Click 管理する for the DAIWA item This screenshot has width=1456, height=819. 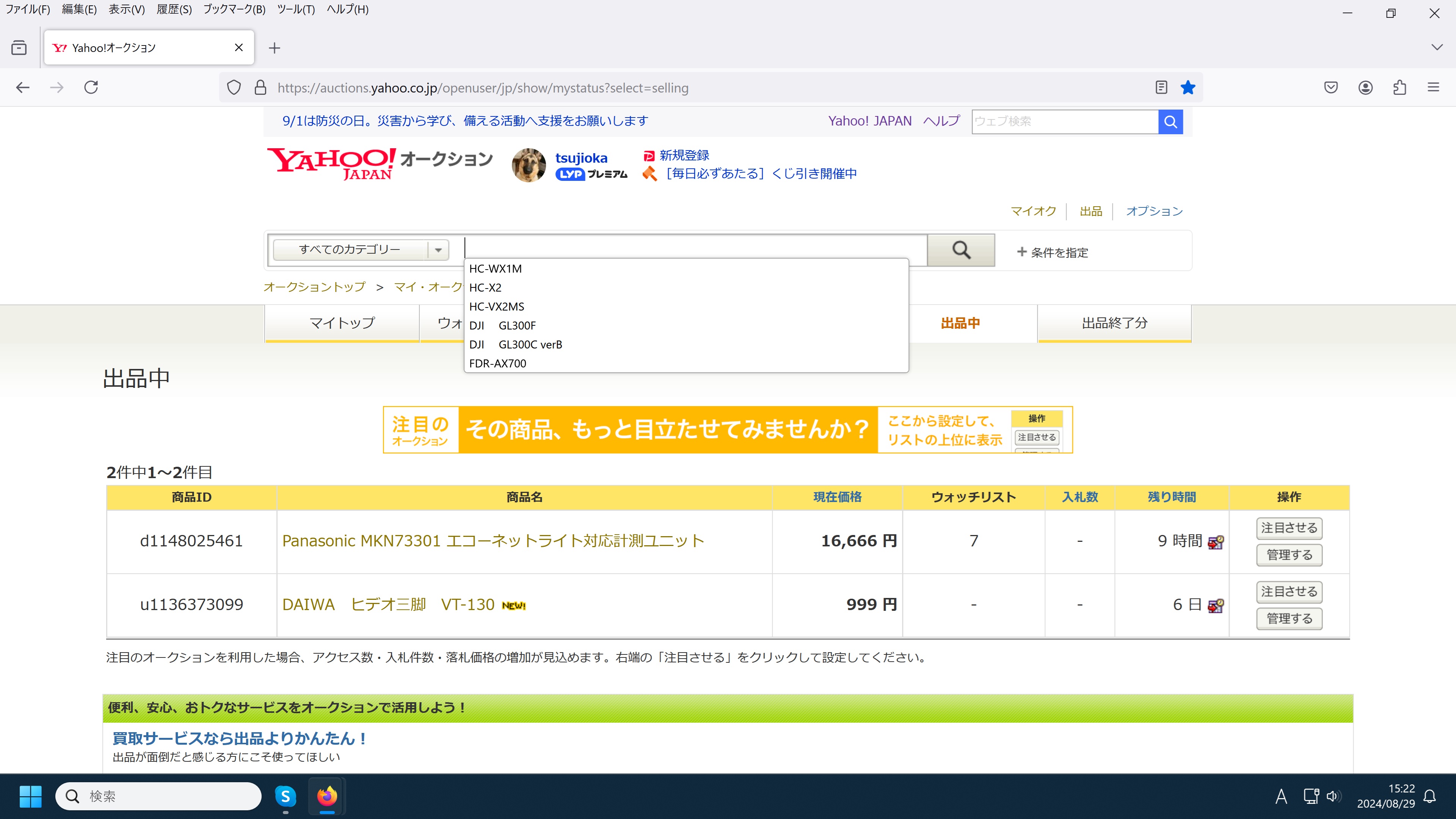coord(1289,618)
